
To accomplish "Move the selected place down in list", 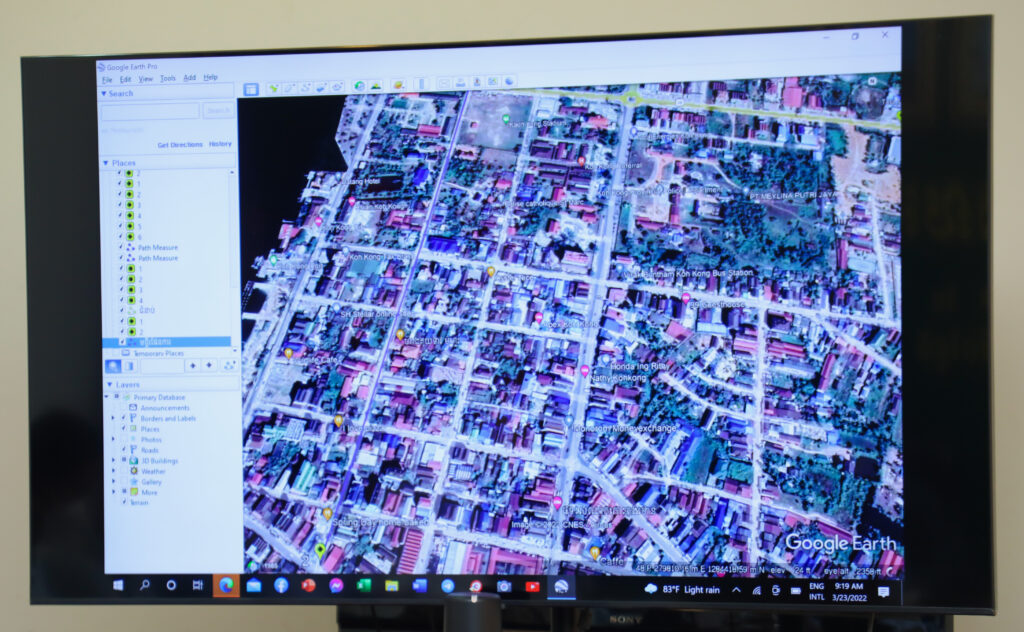I will 209,366.
